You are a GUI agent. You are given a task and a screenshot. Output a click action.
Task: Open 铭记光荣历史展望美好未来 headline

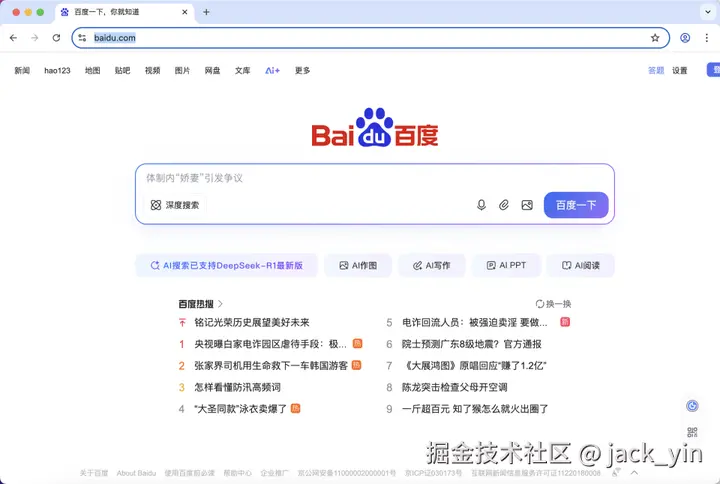(x=252, y=322)
